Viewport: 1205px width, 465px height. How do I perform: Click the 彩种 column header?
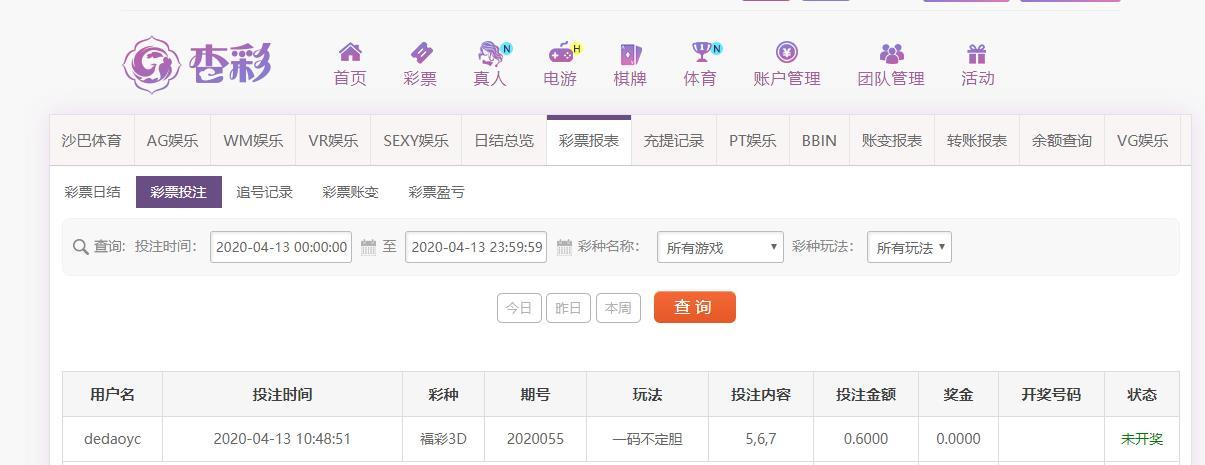pyautogui.click(x=443, y=395)
